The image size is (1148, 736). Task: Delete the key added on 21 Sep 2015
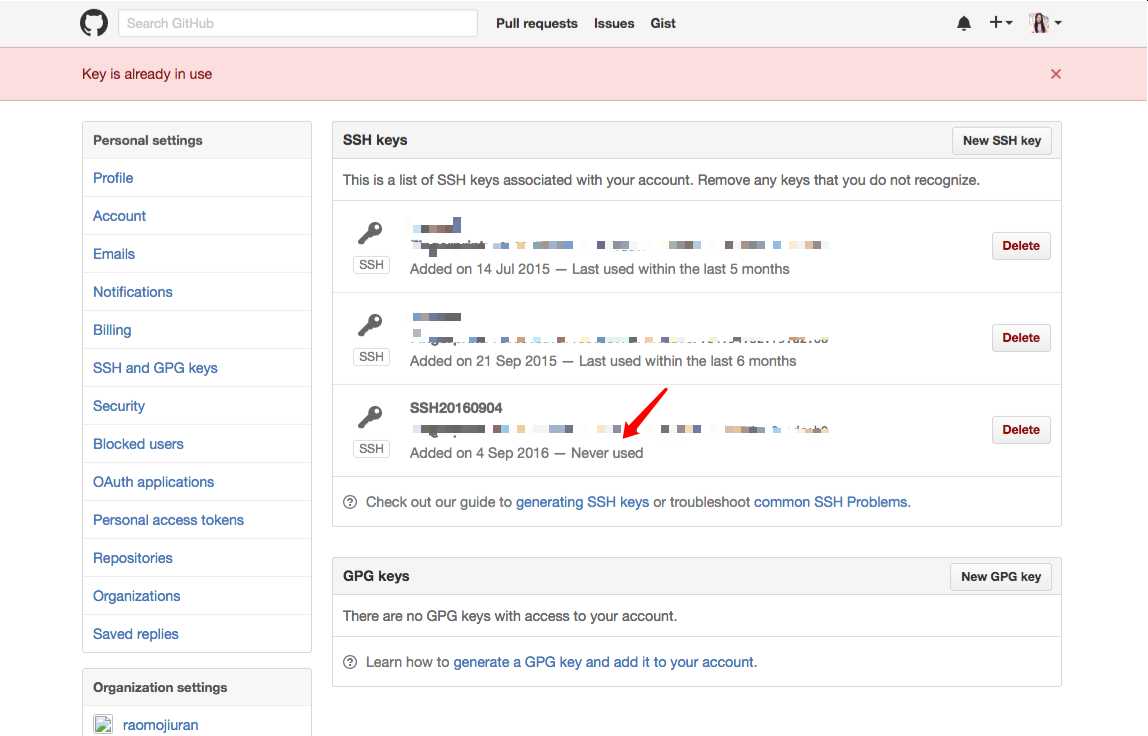tap(1021, 338)
